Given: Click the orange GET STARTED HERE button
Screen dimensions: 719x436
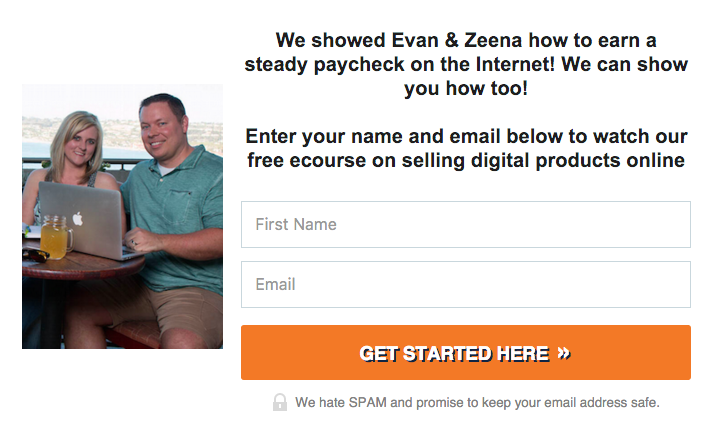Looking at the screenshot, I should pos(466,353).
